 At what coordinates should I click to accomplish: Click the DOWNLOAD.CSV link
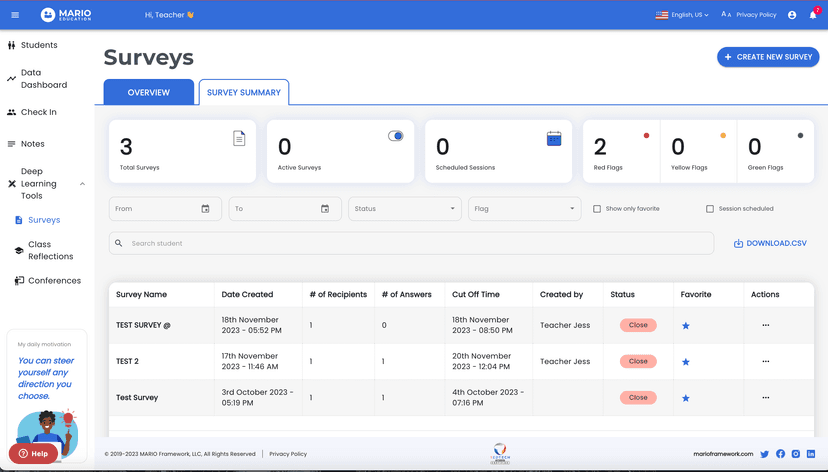point(770,243)
